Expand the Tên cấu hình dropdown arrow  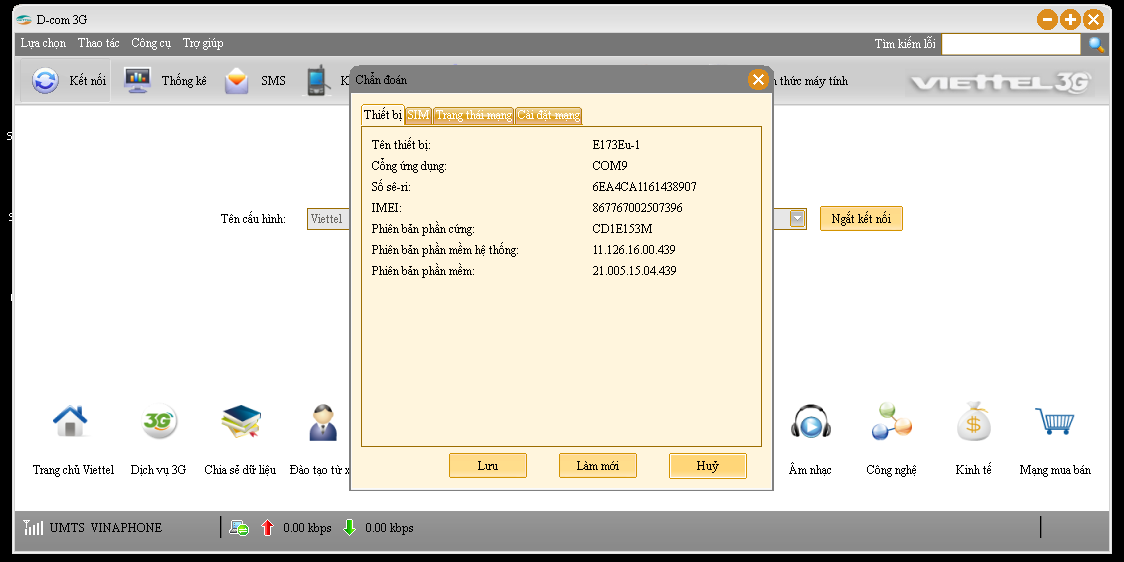point(797,219)
